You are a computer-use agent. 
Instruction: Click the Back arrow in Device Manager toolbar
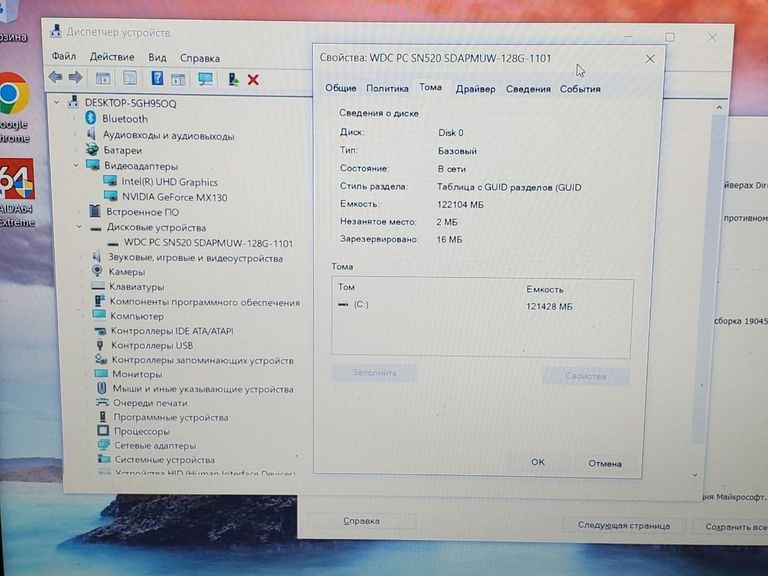(55, 77)
